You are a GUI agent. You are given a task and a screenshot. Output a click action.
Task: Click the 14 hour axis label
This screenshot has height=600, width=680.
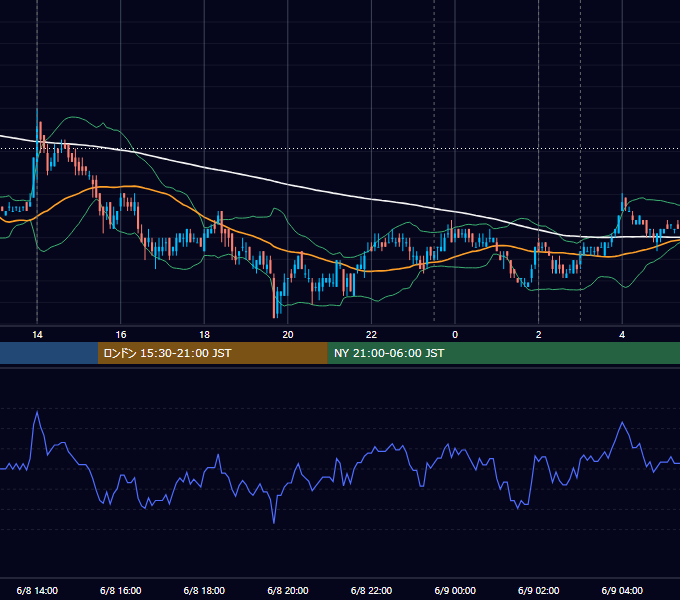click(37, 335)
